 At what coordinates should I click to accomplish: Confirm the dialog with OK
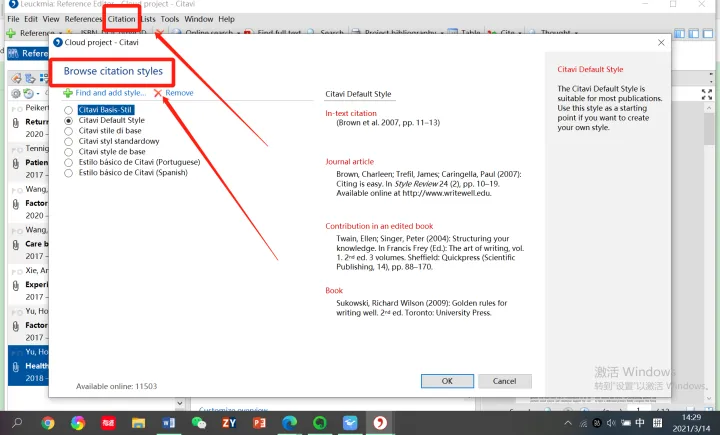coord(447,381)
